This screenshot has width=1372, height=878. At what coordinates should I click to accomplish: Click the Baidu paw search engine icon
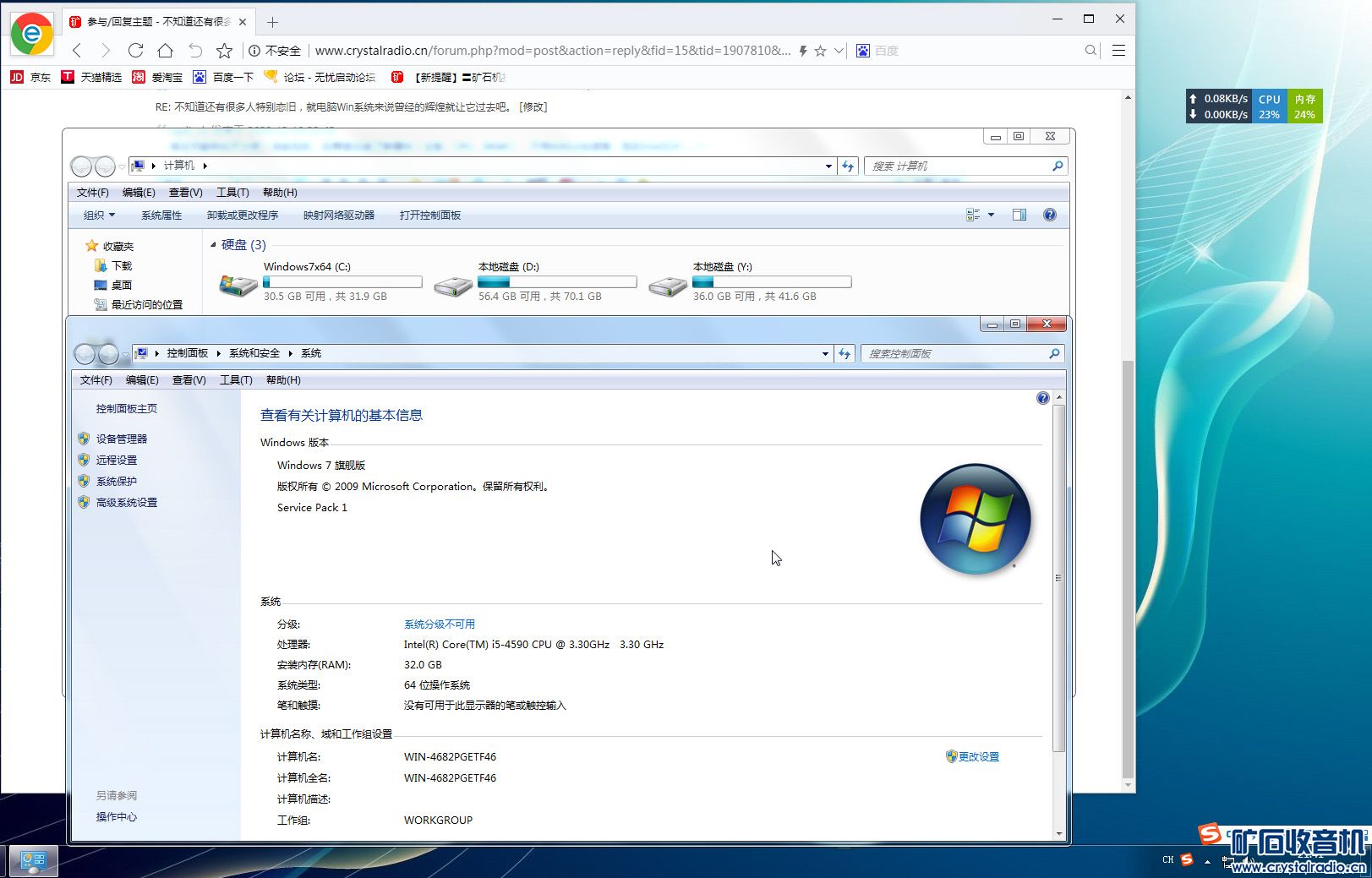click(862, 51)
